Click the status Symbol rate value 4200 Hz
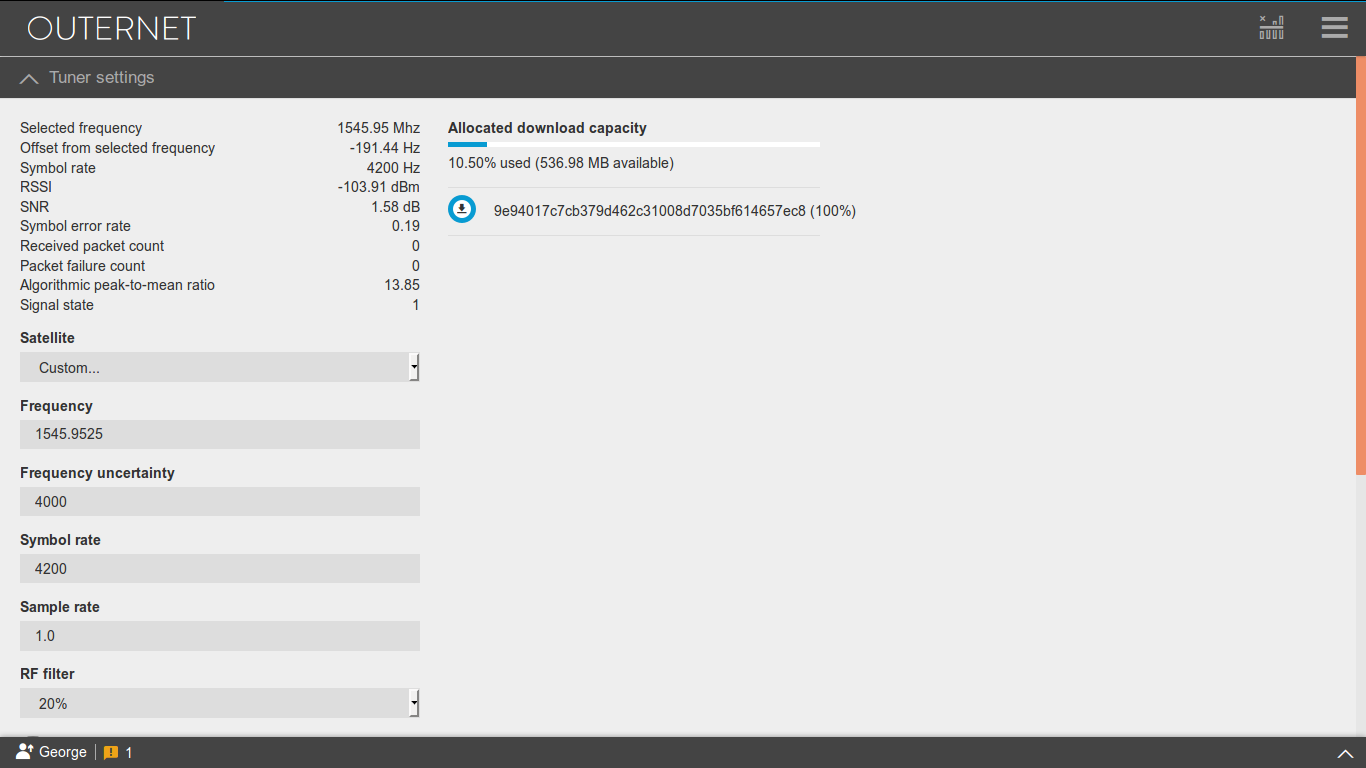 394,168
